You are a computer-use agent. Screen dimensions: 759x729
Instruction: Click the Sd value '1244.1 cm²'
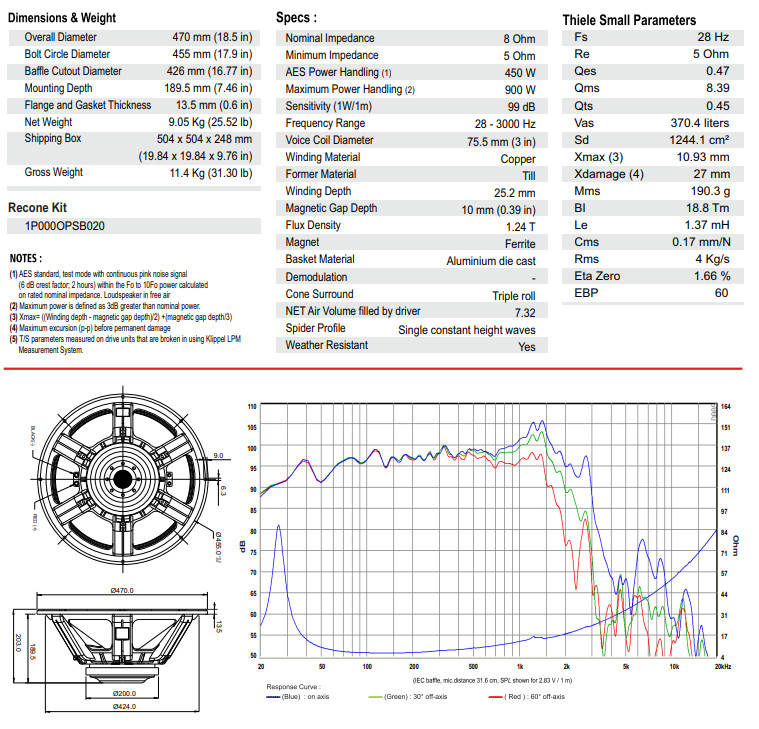click(699, 140)
